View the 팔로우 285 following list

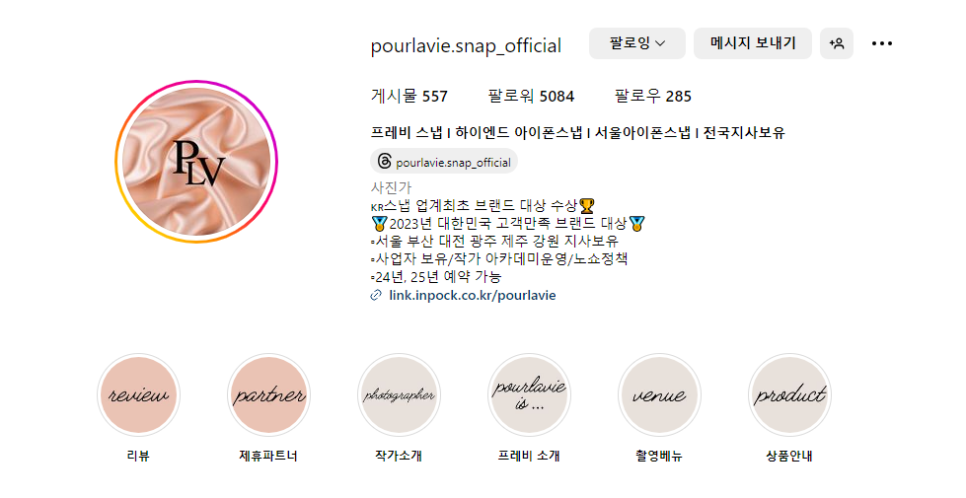(653, 96)
